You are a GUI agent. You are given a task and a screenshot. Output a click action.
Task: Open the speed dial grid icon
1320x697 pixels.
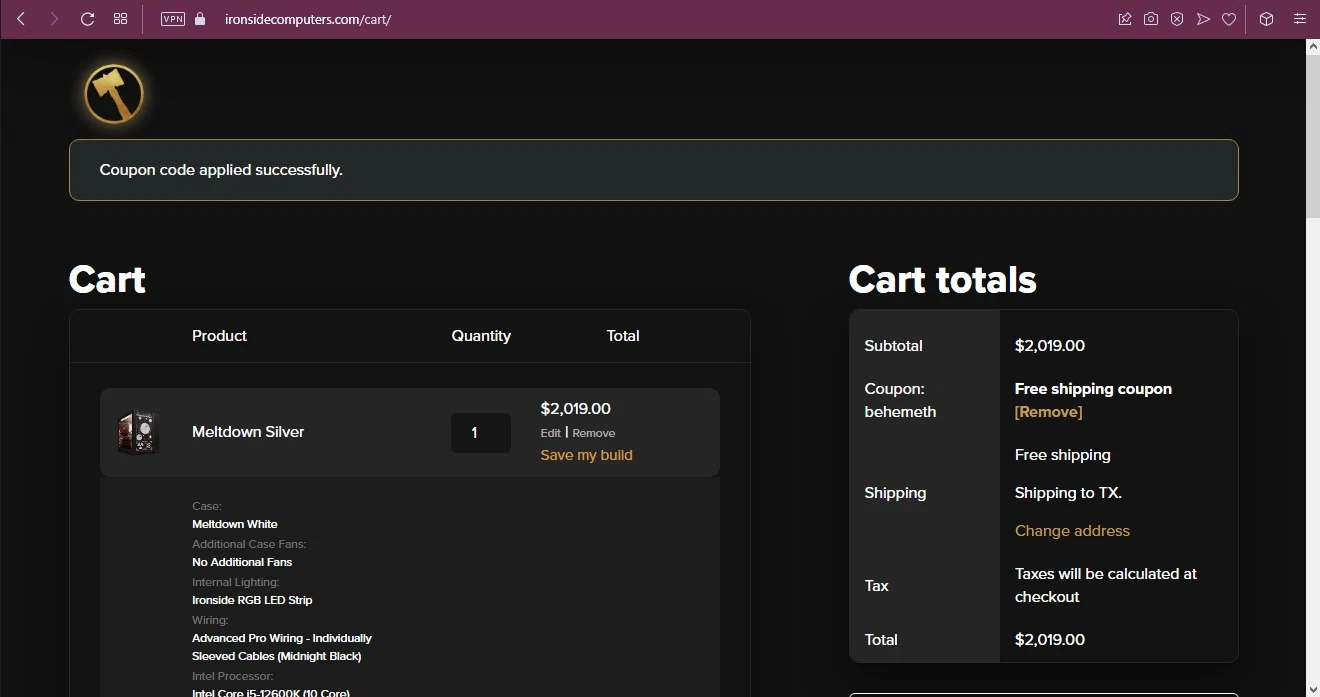(x=120, y=19)
